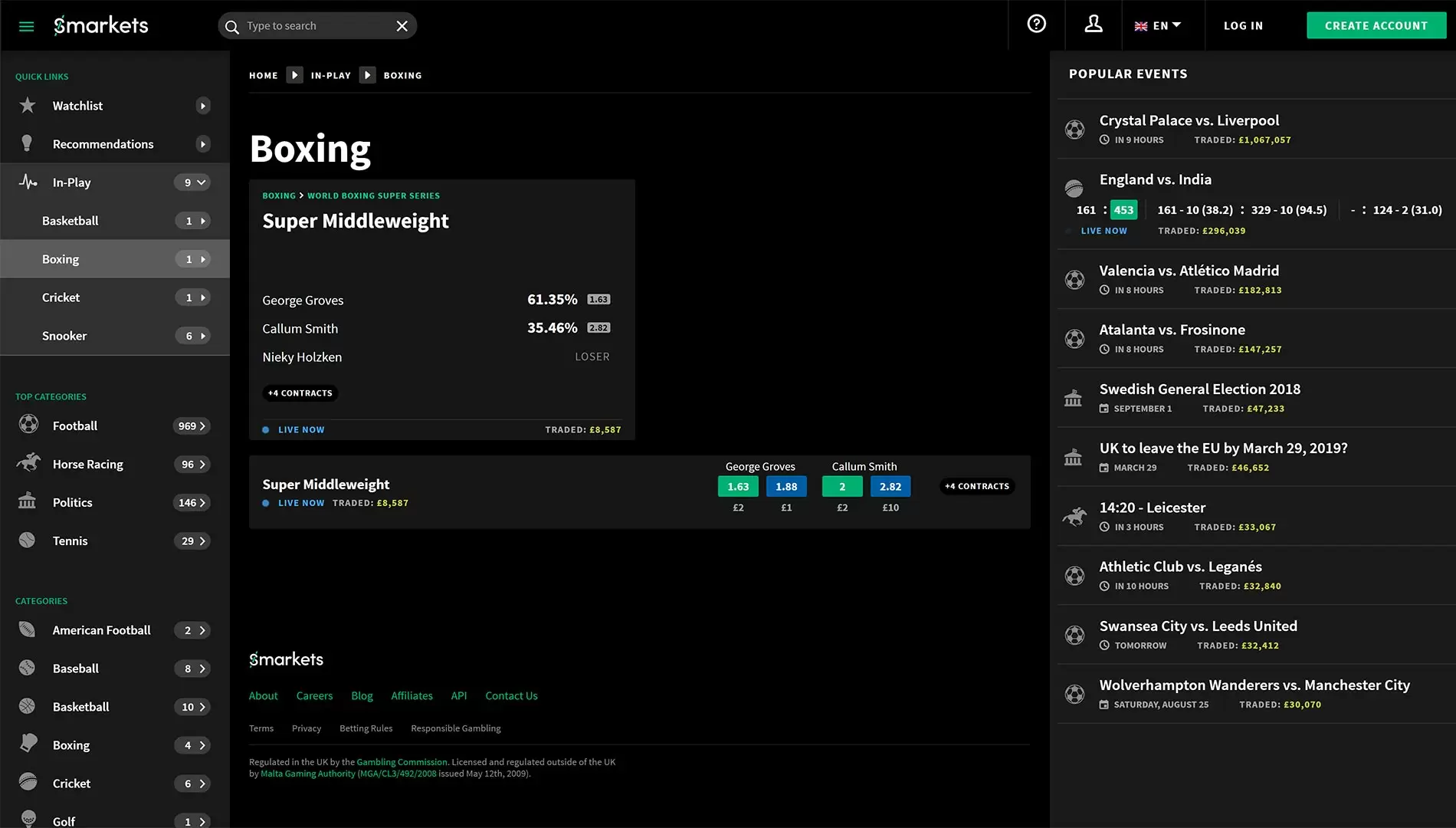Click green 1.63 buy price for Groves
The image size is (1456, 828).
(x=738, y=486)
